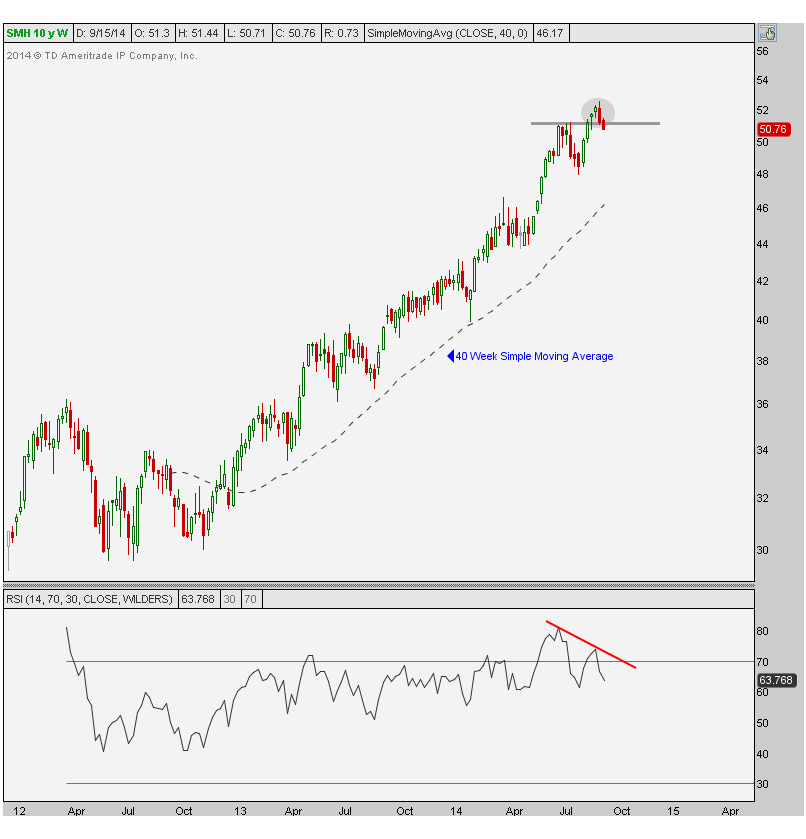This screenshot has height=839, width=806.
Task: Click the RSI axis label 80
Action: pyautogui.click(x=763, y=631)
